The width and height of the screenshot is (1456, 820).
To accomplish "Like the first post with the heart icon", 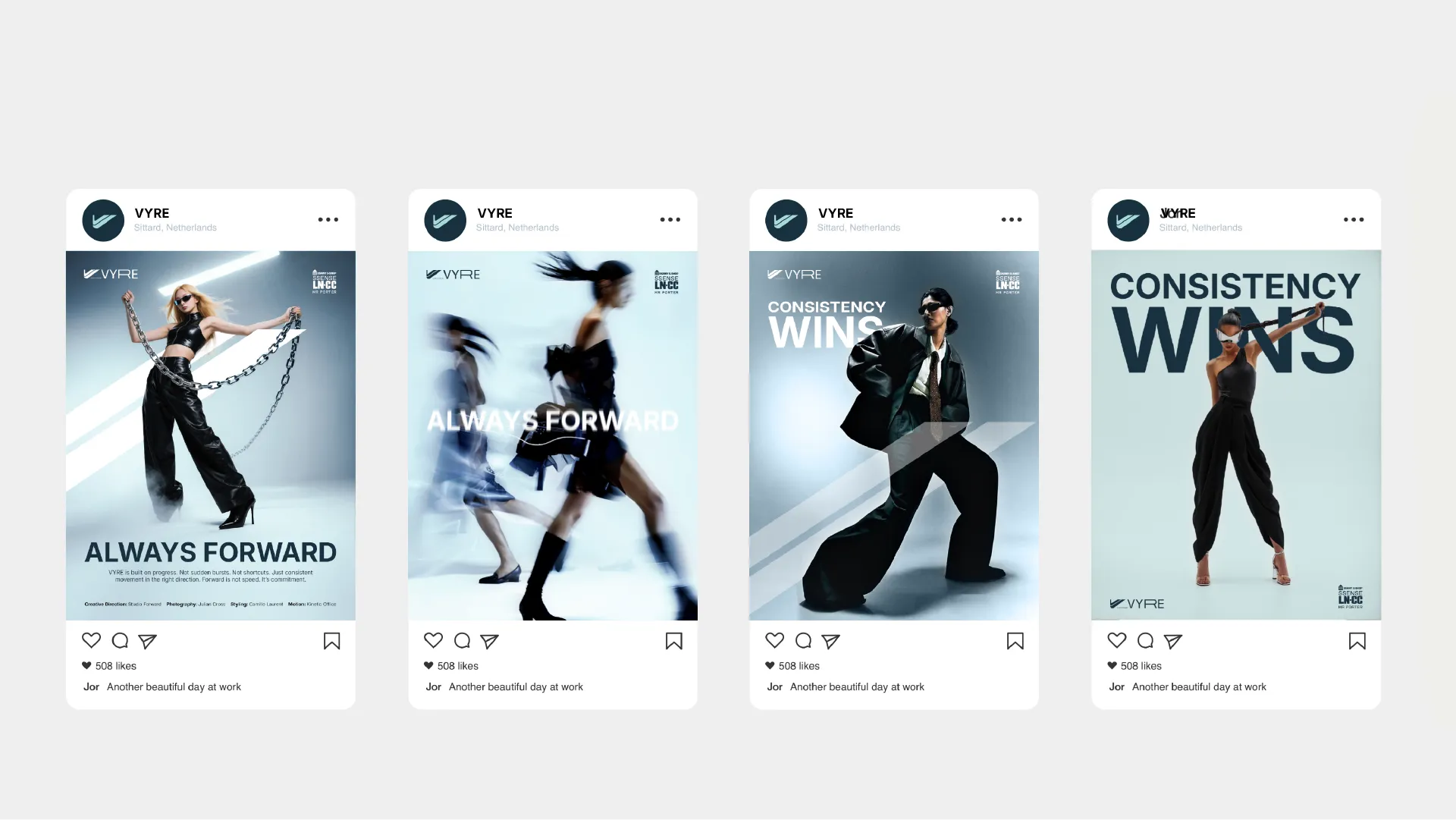I will pos(91,640).
